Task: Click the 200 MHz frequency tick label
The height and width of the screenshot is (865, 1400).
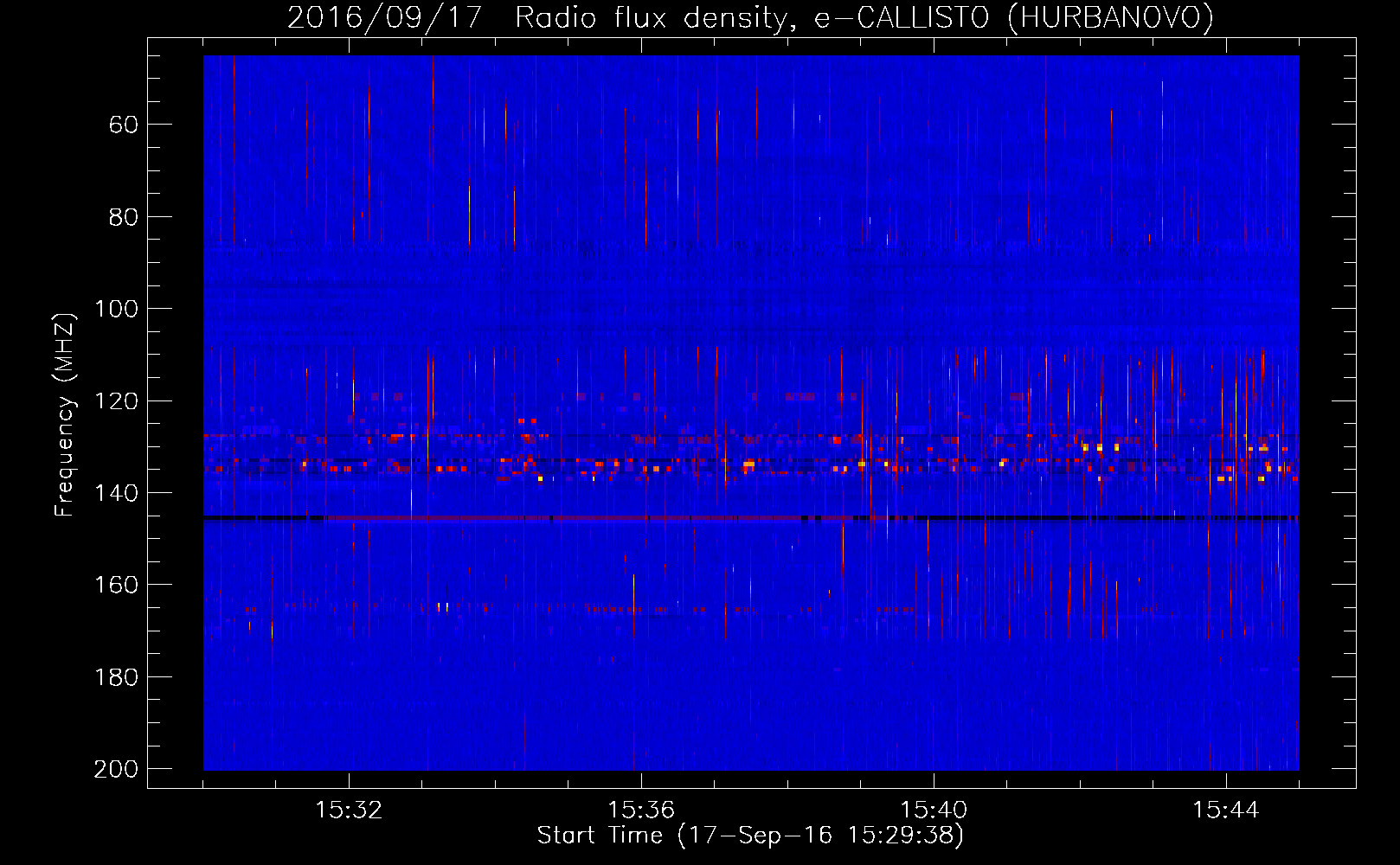Action: pos(116,769)
